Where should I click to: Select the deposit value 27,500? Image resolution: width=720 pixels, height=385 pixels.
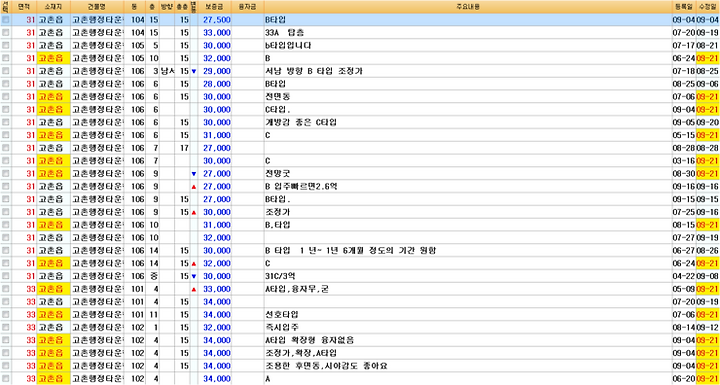pos(217,20)
